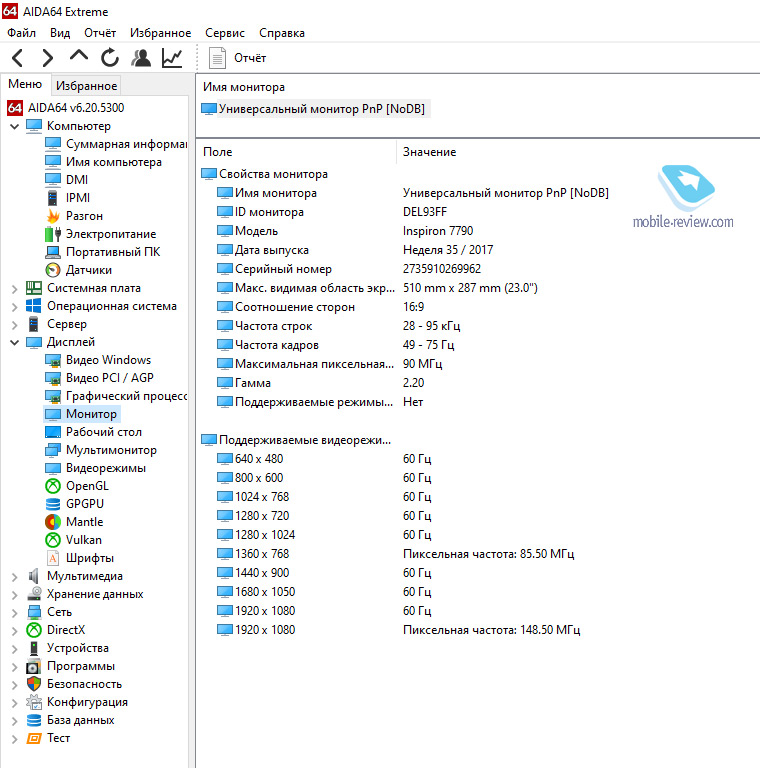
Task: Open the Разгон overclock item
Action: (84, 216)
